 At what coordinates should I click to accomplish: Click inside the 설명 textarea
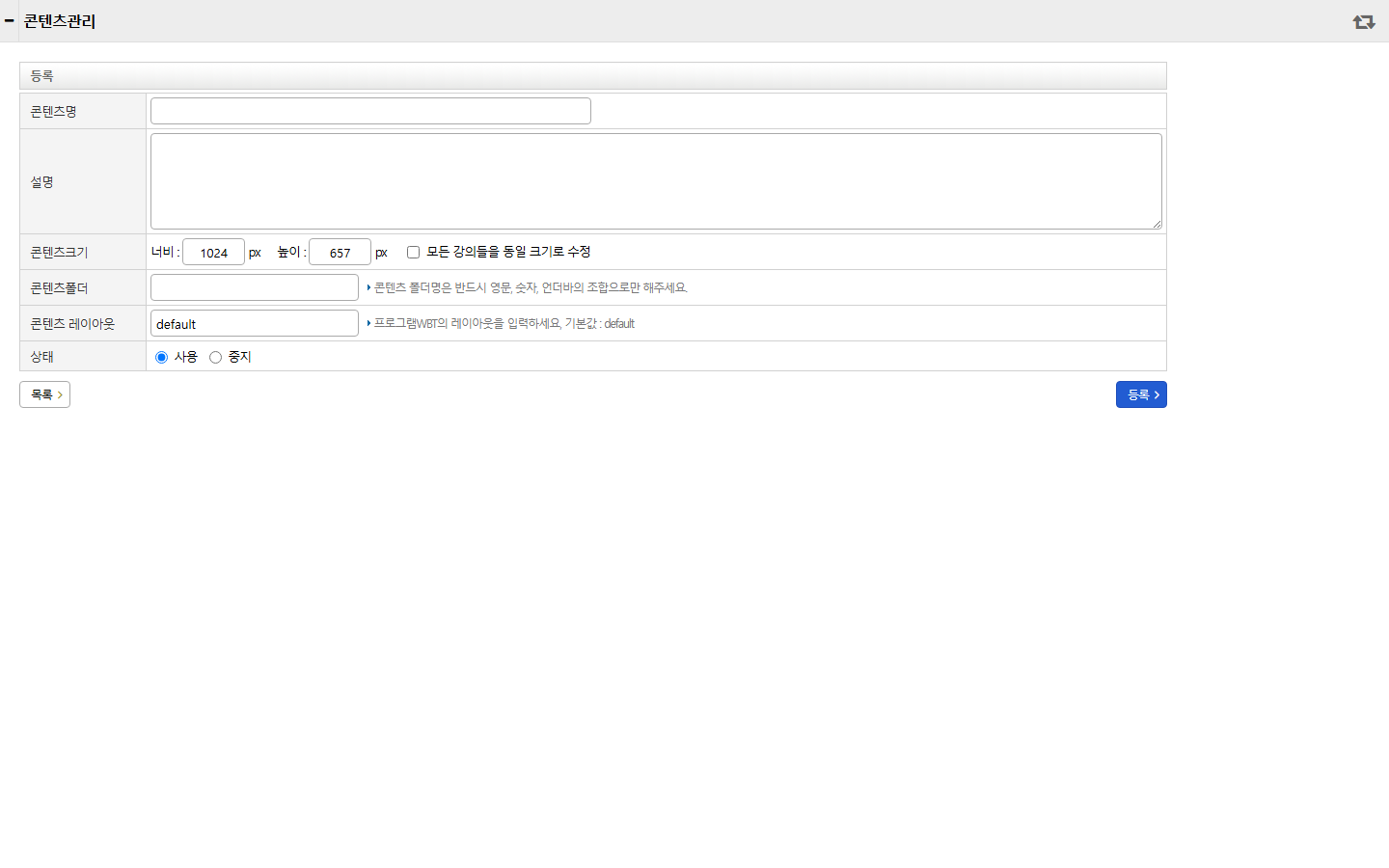[x=656, y=181]
